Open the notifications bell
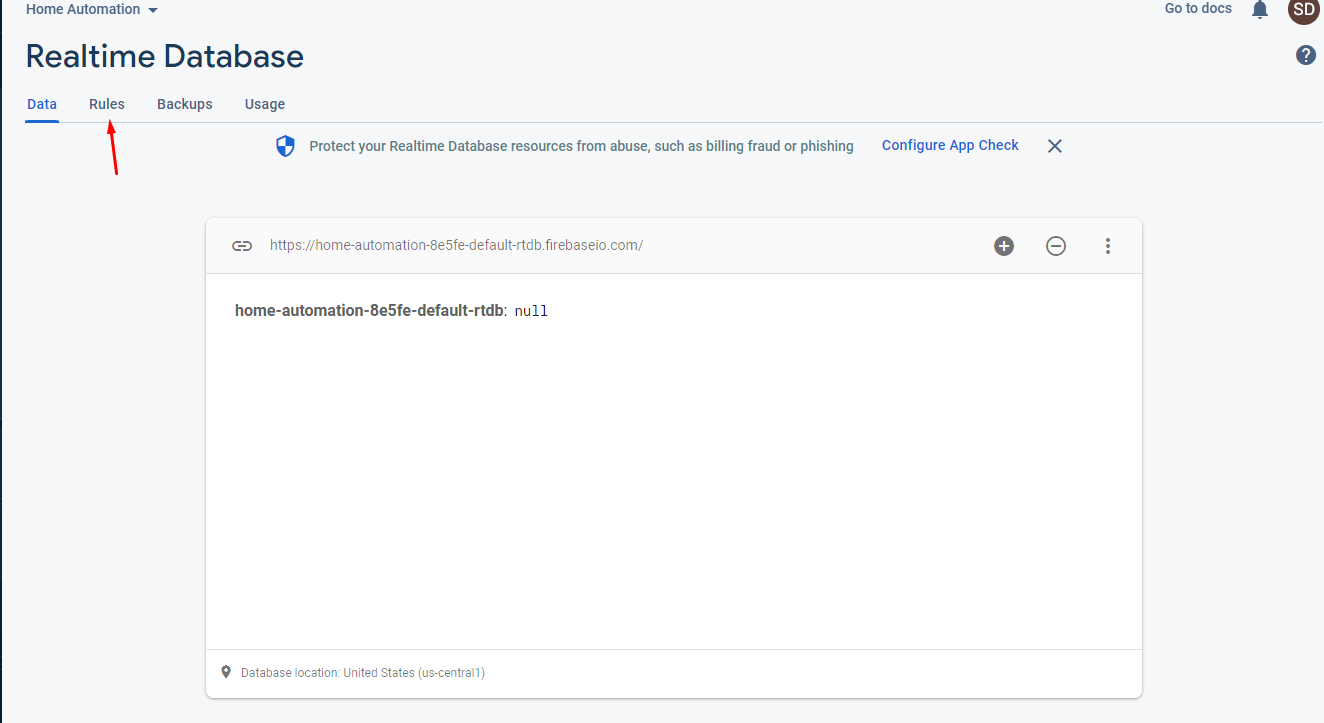This screenshot has height=723, width=1324. [x=1260, y=10]
